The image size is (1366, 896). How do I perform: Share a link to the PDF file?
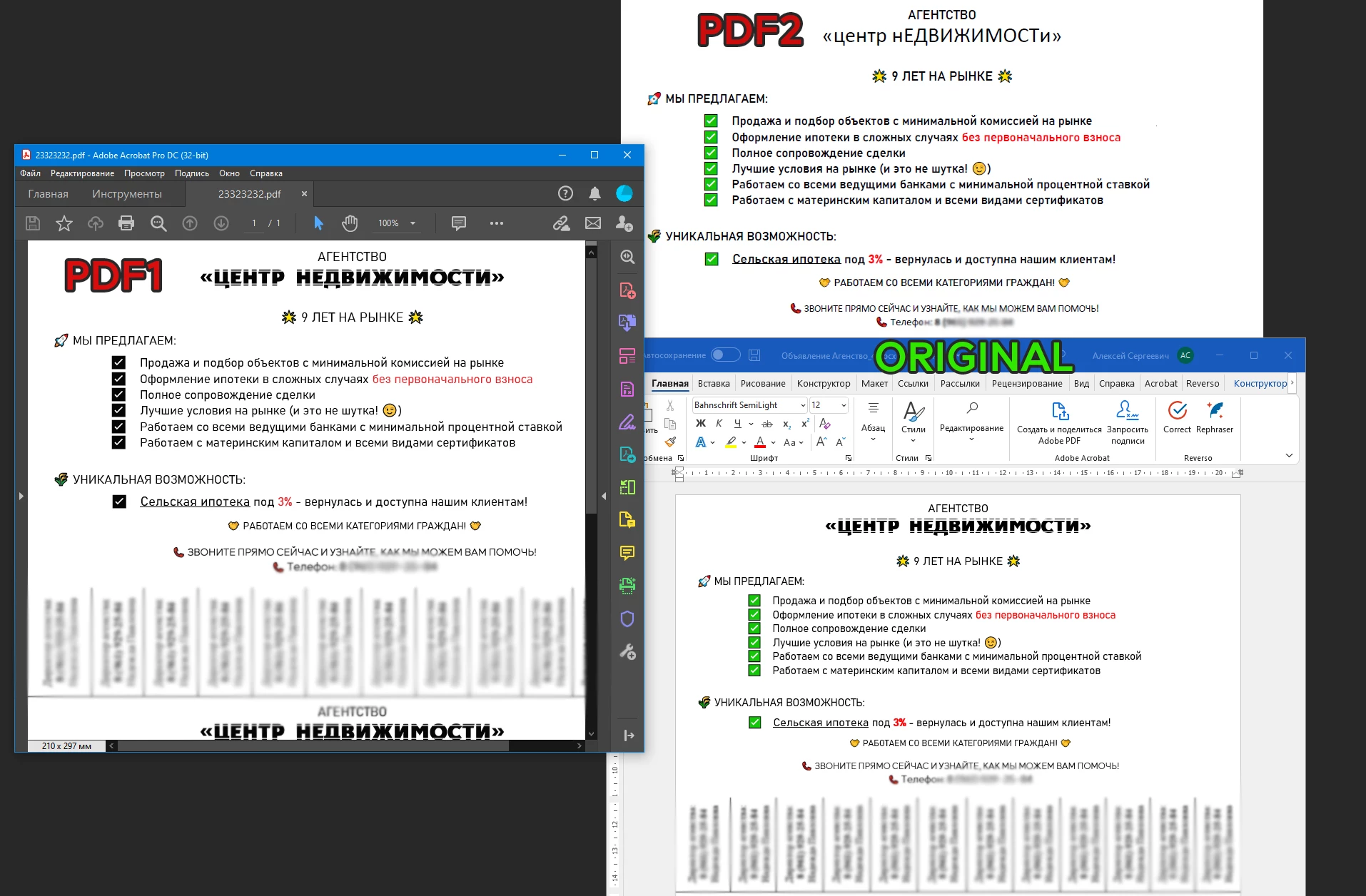[562, 223]
